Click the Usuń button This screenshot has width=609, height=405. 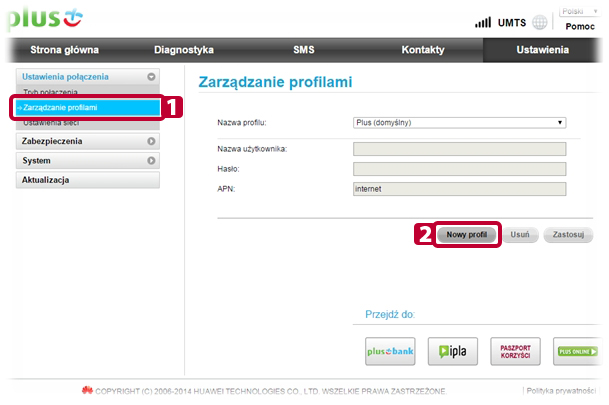520,235
